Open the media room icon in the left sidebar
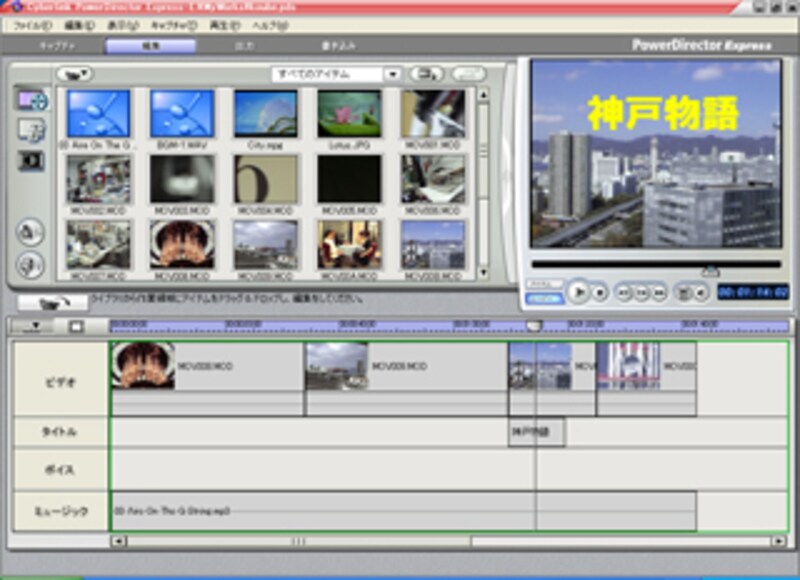 (x=31, y=99)
